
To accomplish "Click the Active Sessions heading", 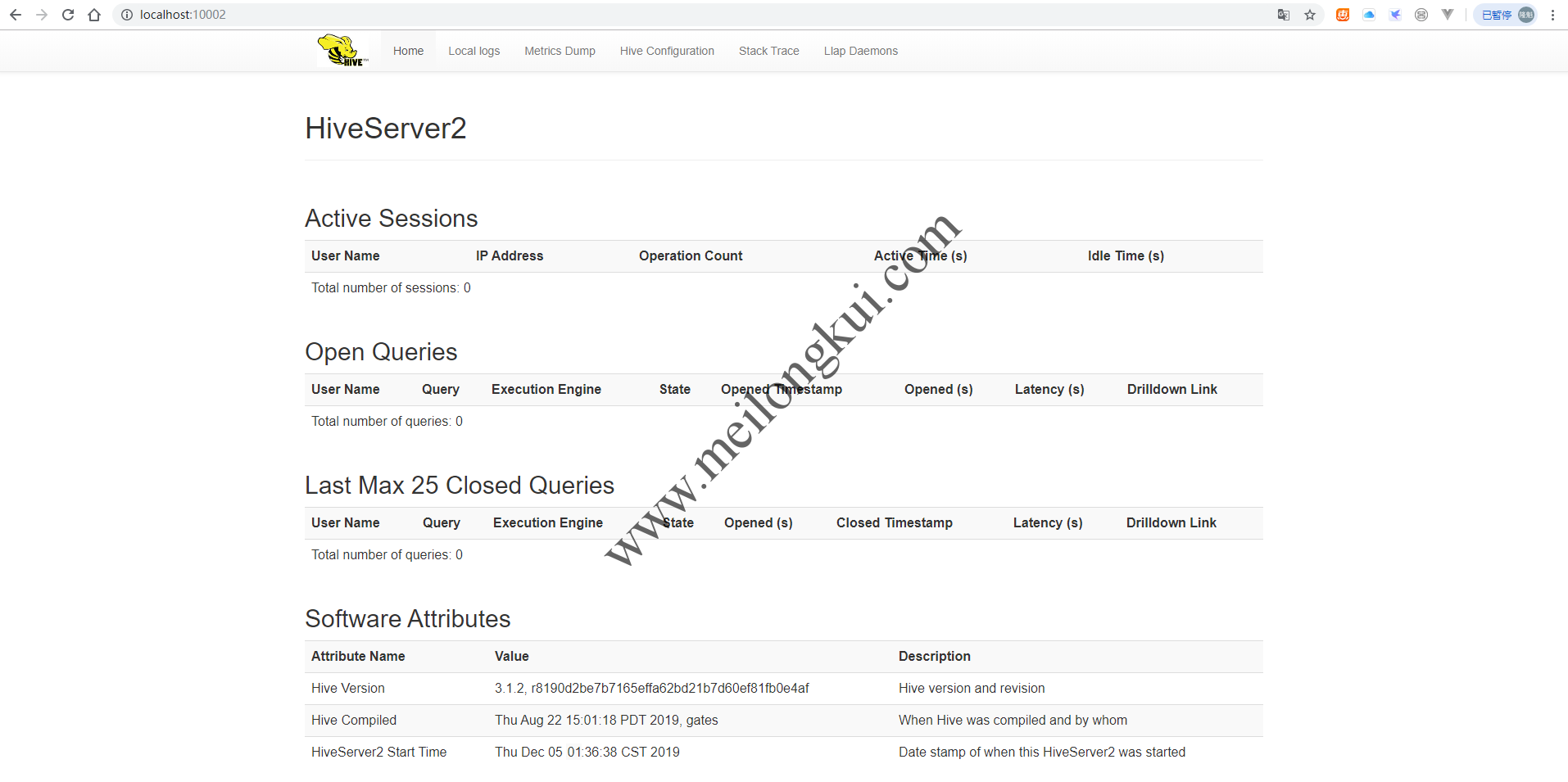I will click(x=391, y=219).
